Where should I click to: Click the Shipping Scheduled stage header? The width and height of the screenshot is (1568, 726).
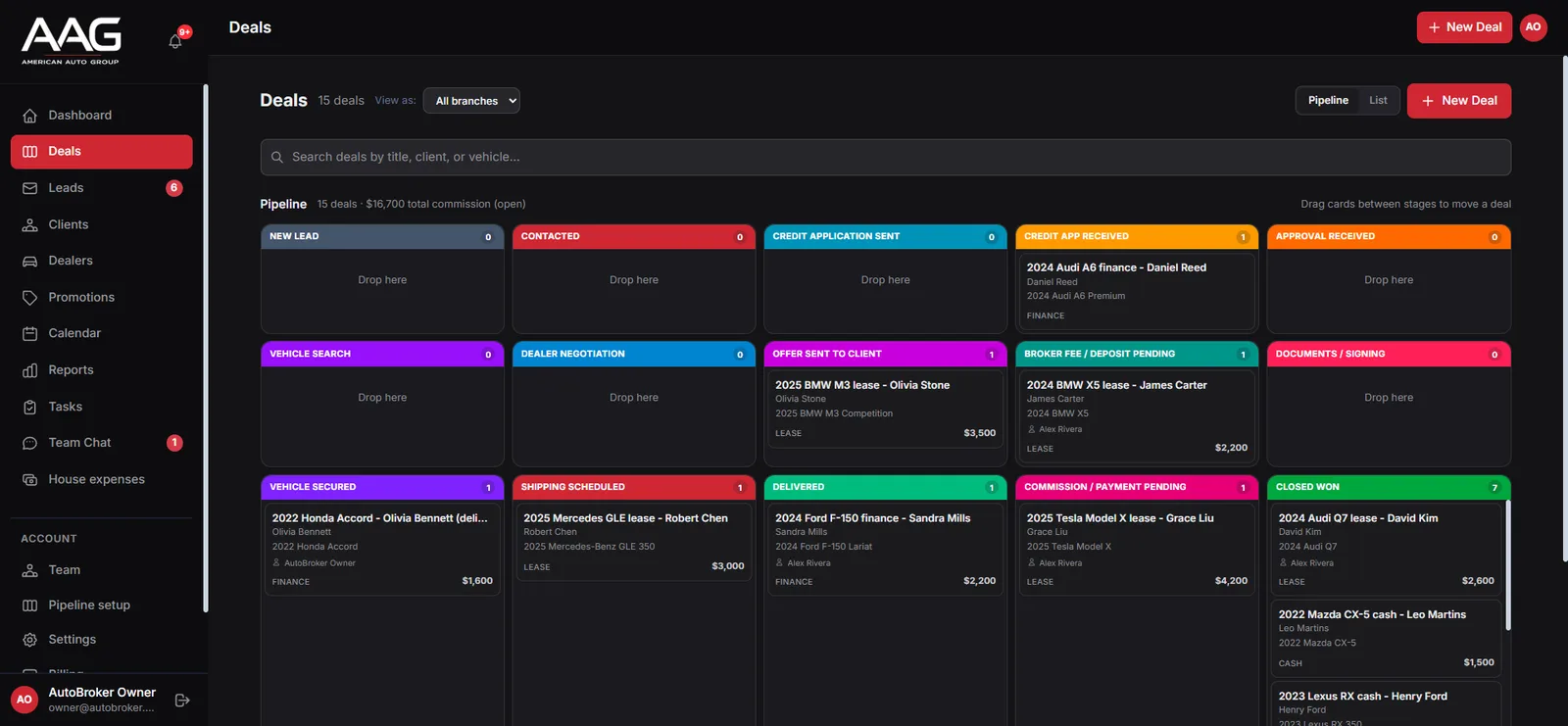634,487
